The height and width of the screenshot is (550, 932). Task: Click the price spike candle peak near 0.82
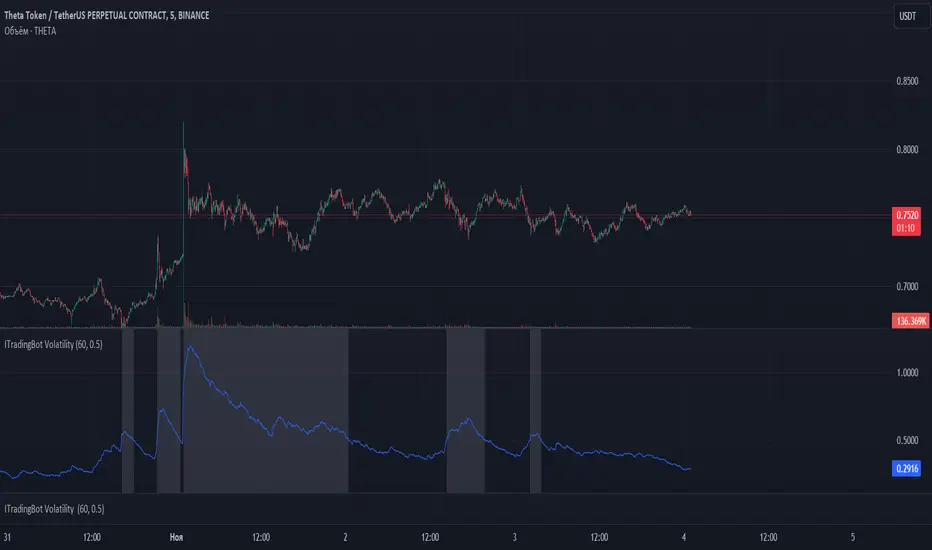[183, 124]
